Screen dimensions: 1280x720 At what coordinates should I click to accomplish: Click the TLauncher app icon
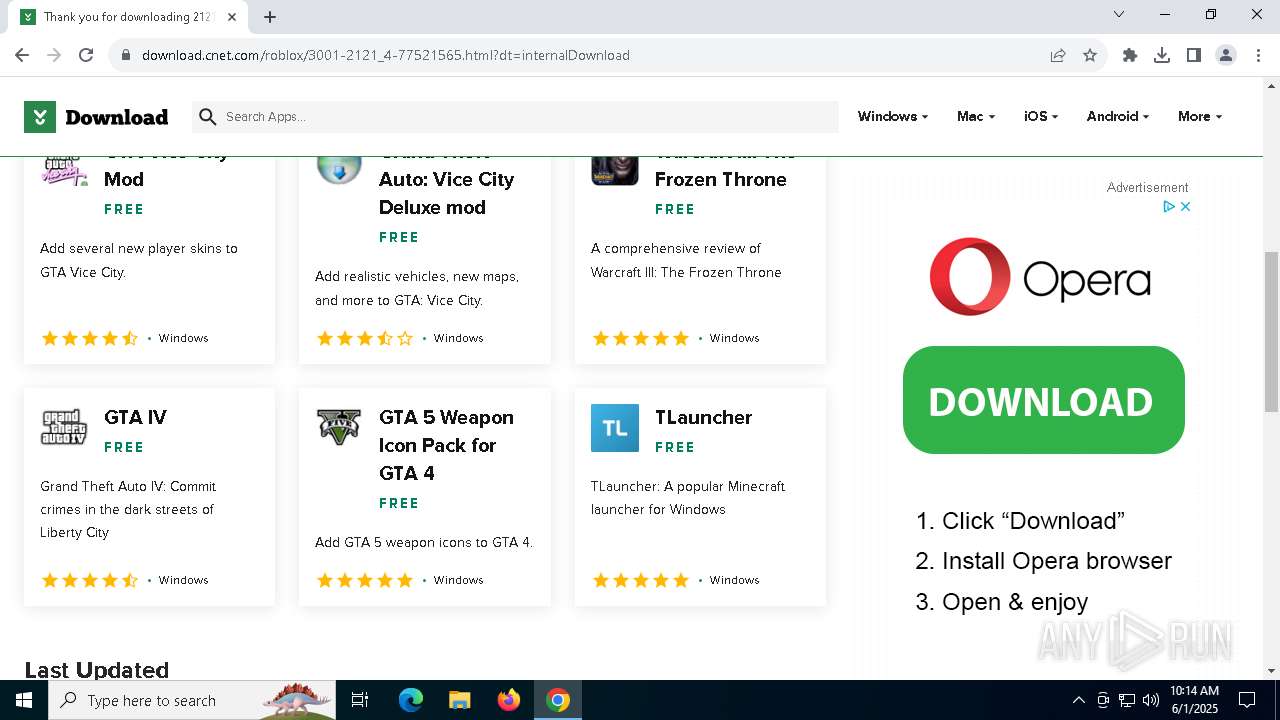(615, 428)
